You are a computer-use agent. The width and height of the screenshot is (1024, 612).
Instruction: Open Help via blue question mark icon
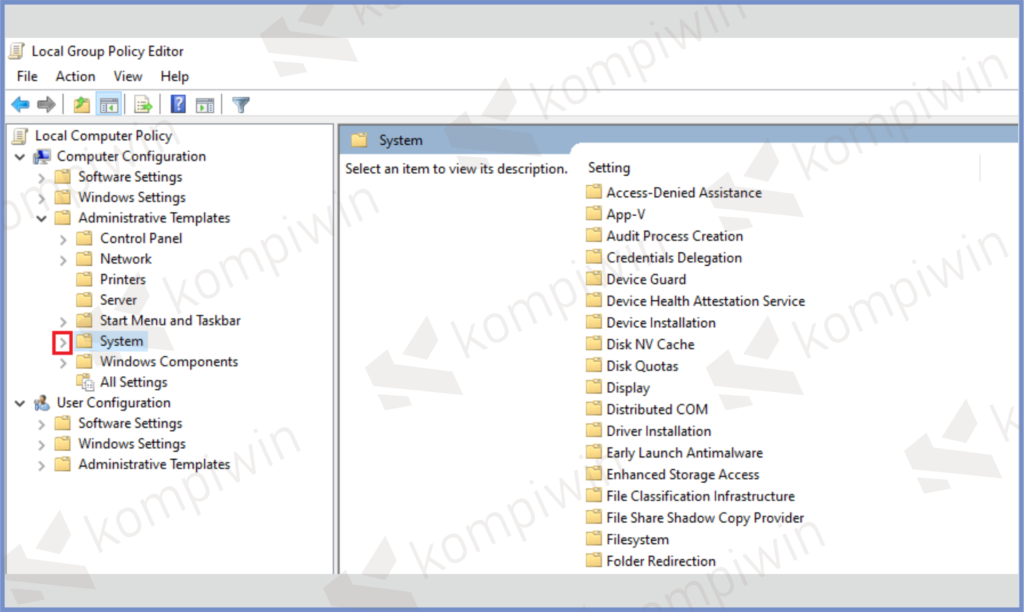click(178, 105)
